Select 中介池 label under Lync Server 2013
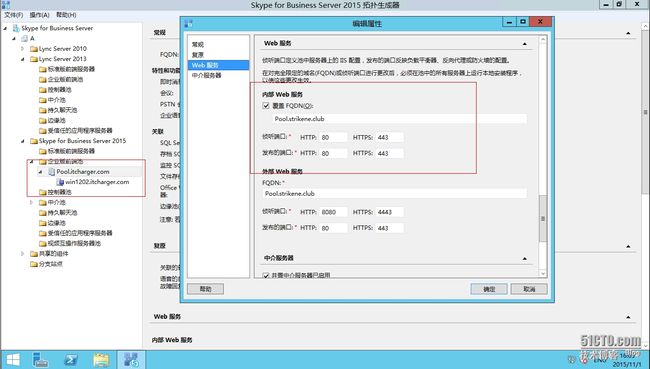This screenshot has height=369, width=650. coord(56,100)
